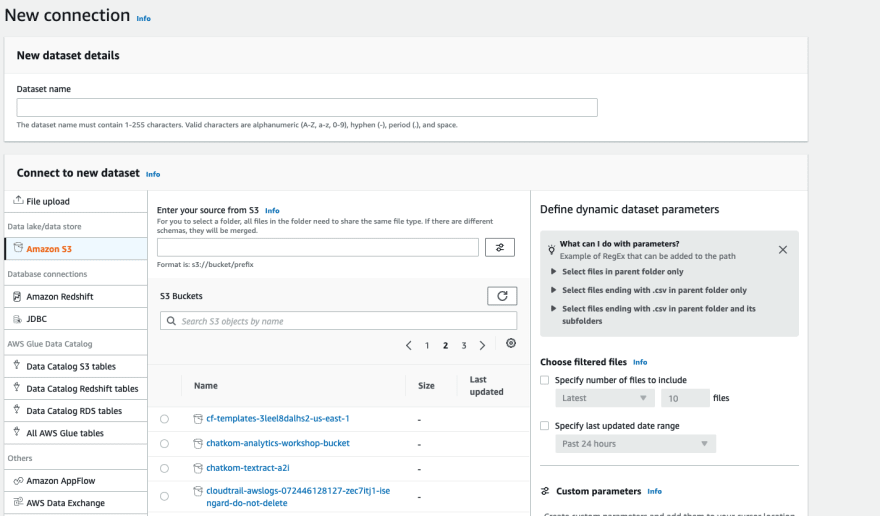The height and width of the screenshot is (516, 880).
Task: Open the Latest dropdown
Action: click(x=605, y=398)
